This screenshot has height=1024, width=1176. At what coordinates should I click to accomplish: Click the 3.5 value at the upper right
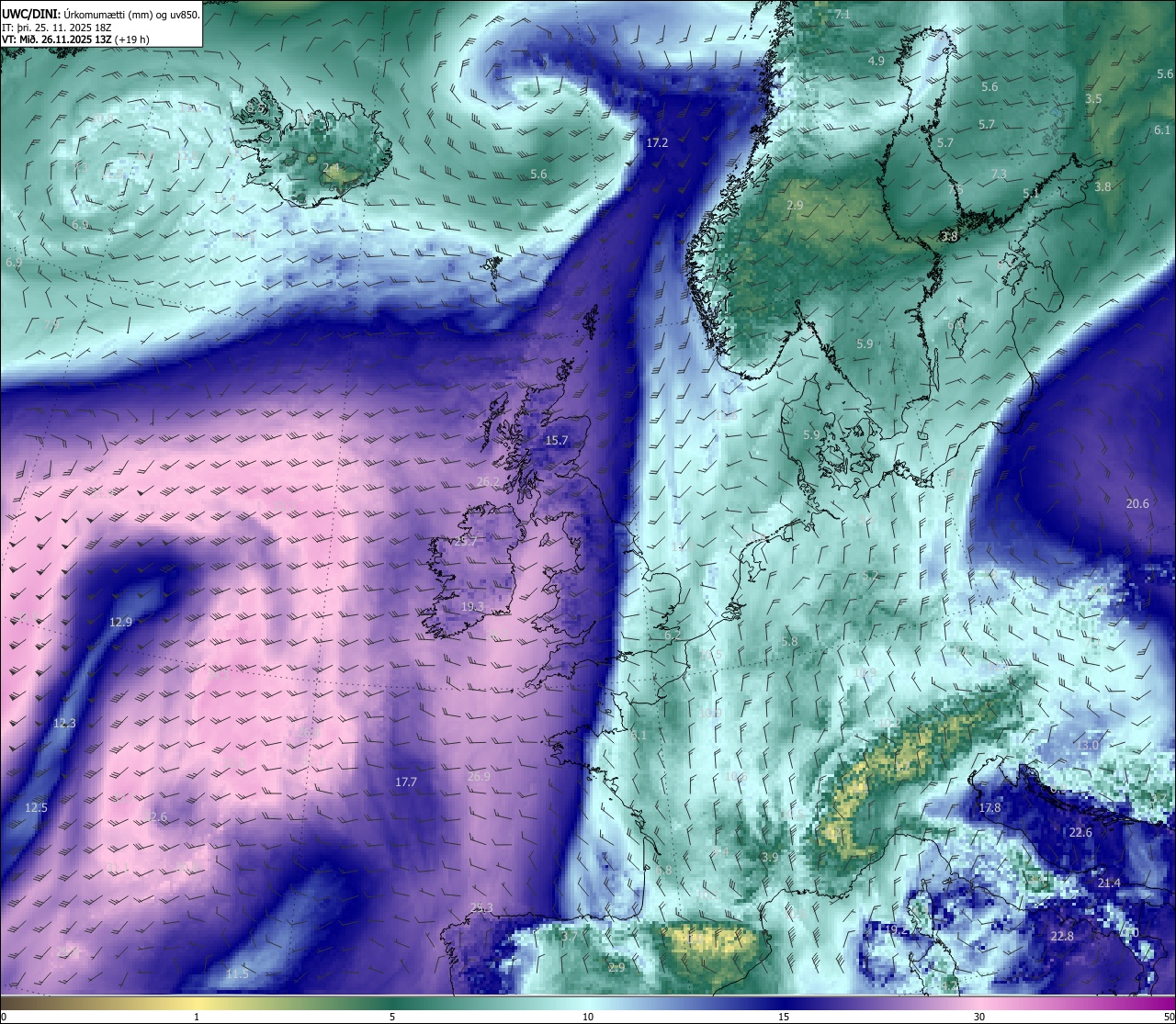pos(1093,98)
